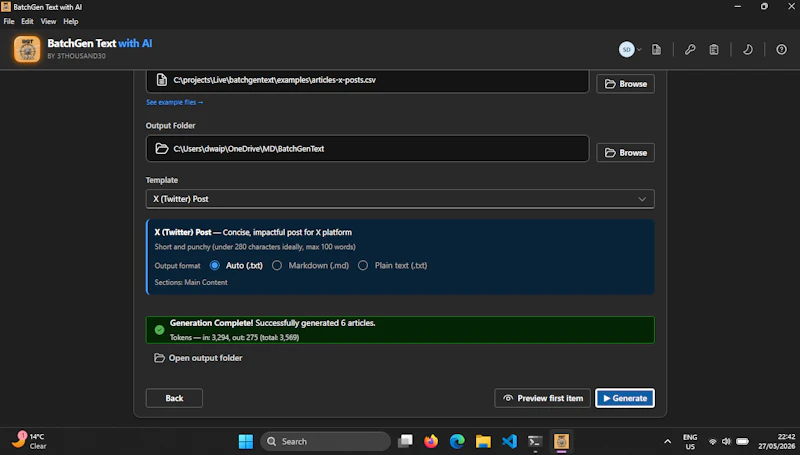Image resolution: width=800 pixels, height=455 pixels.
Task: Click the green success checkmark icon
Action: [x=160, y=330]
